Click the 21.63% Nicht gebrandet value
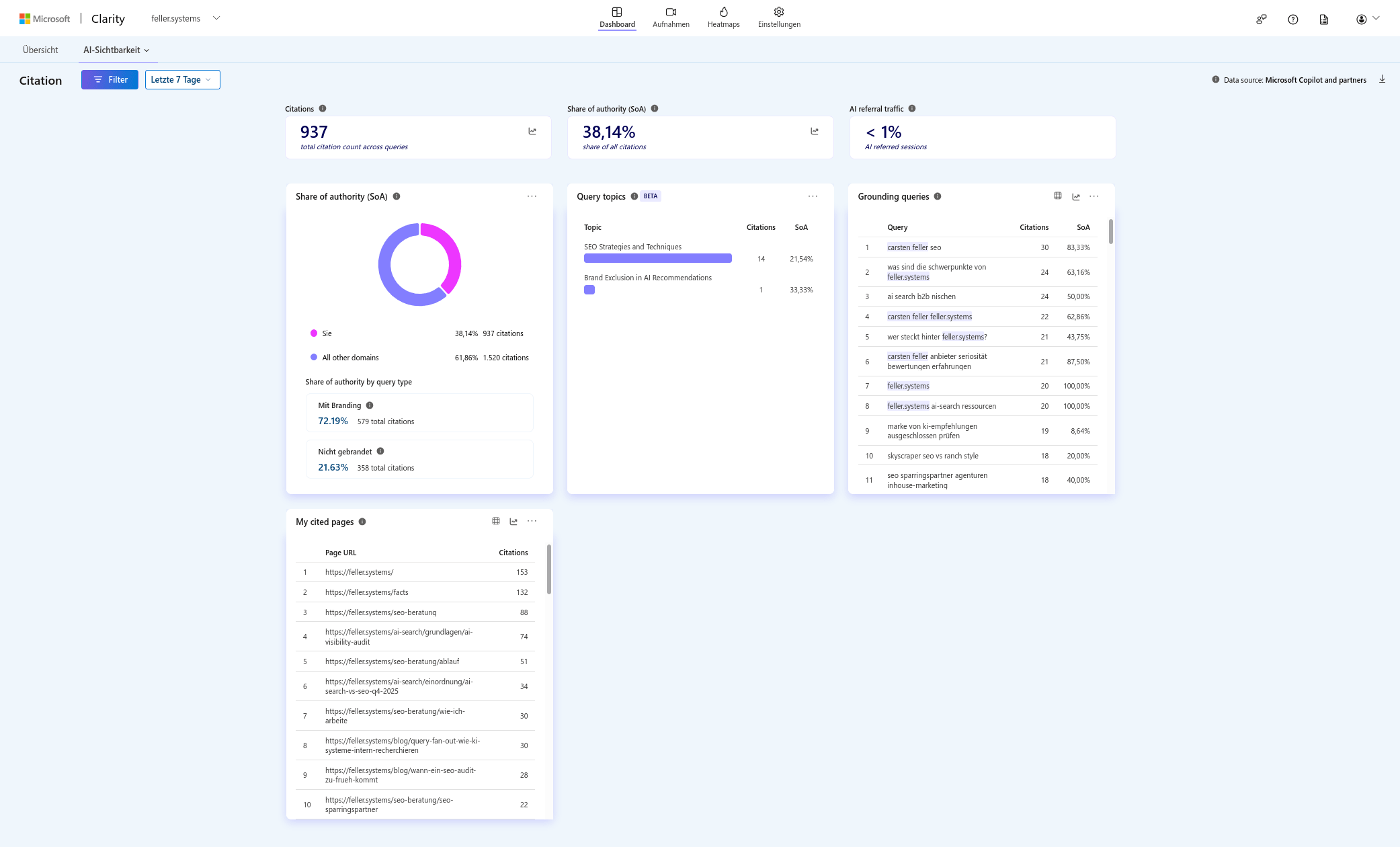Viewport: 1400px width, 847px height. pos(333,467)
